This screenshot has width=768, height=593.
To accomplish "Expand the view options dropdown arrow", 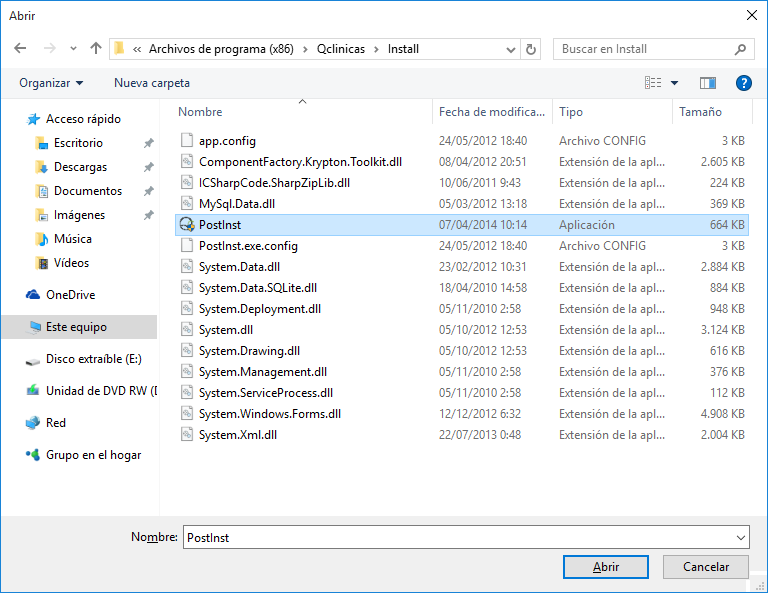I will pos(674,83).
